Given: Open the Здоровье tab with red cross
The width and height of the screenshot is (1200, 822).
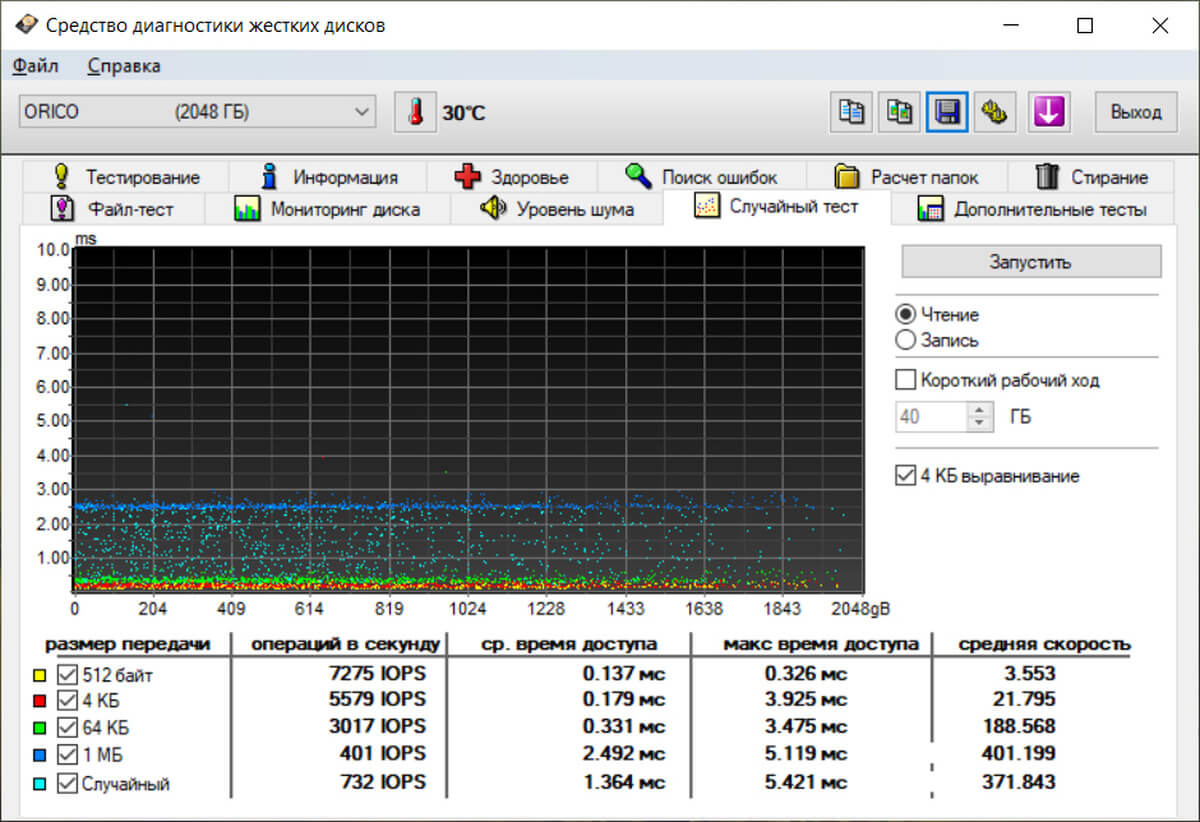Looking at the screenshot, I should pos(511,177).
